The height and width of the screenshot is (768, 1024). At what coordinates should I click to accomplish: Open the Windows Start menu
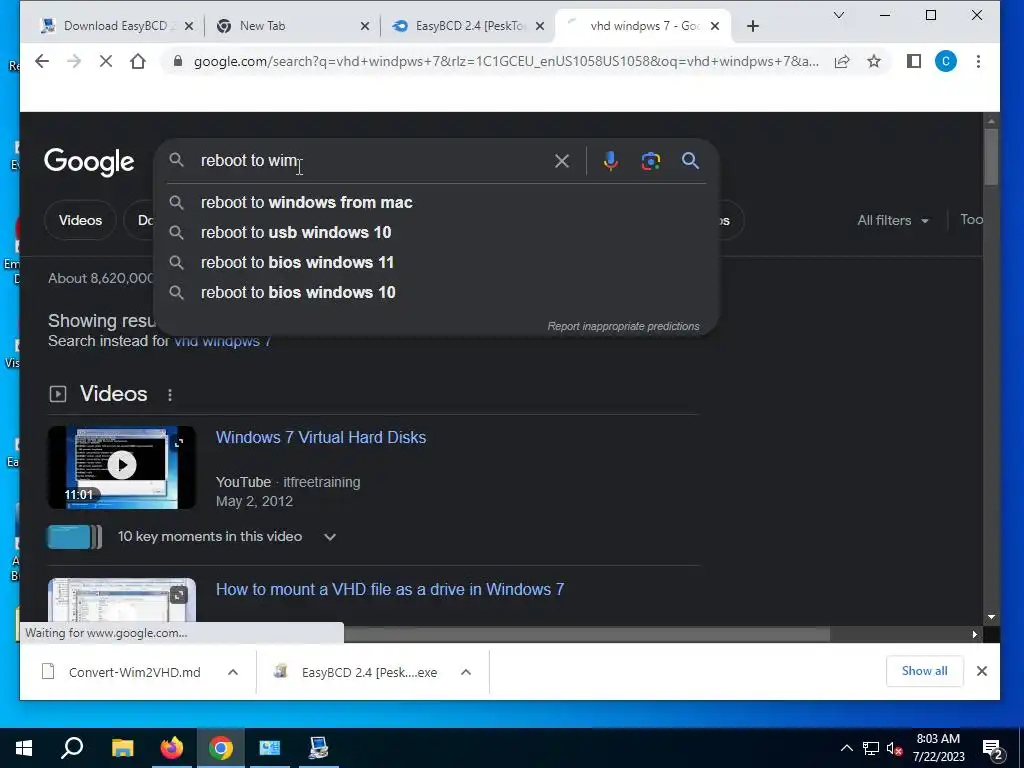24,748
